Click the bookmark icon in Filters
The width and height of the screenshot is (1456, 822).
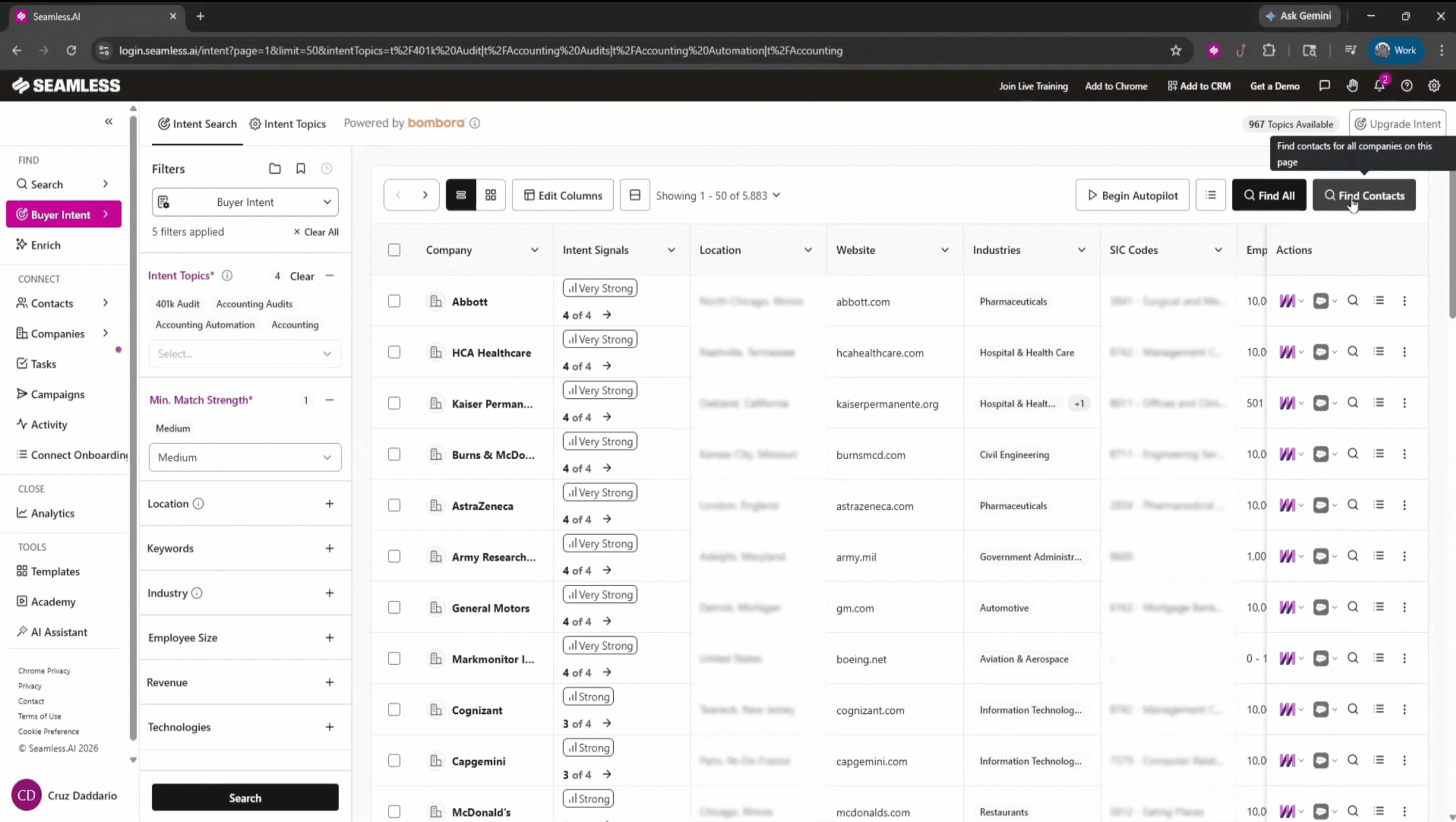301,168
